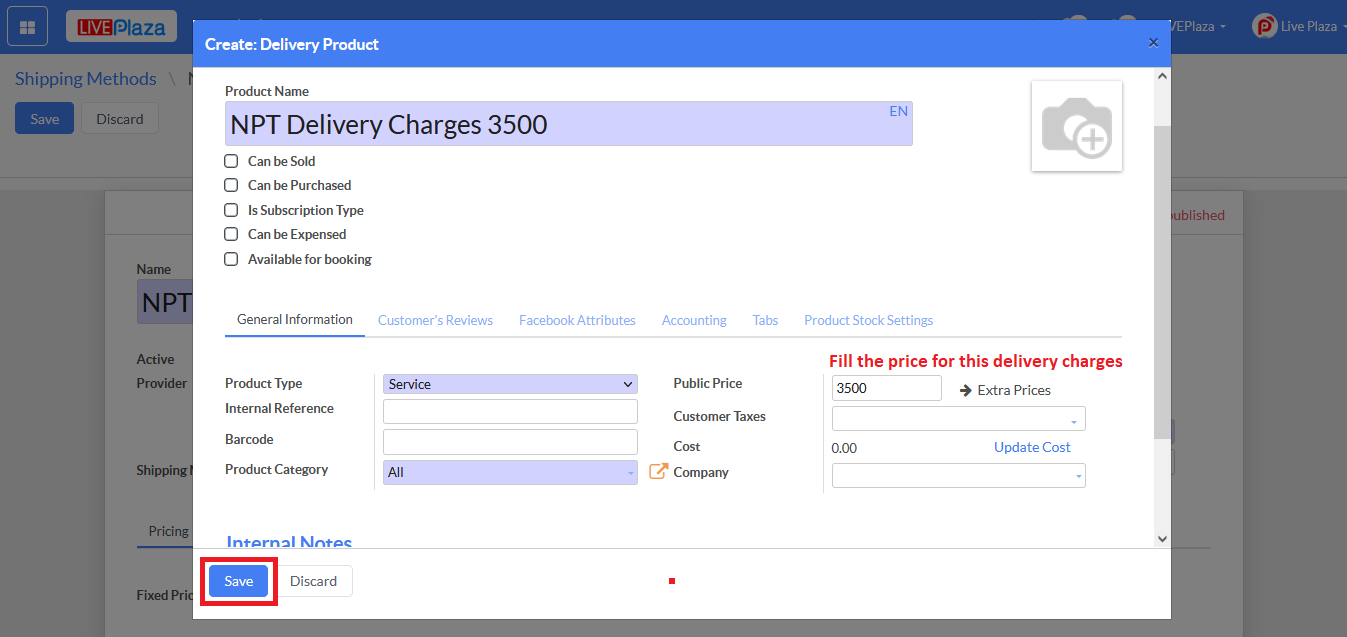Click the Update Cost link
Image resolution: width=1347 pixels, height=637 pixels.
pyautogui.click(x=1032, y=447)
